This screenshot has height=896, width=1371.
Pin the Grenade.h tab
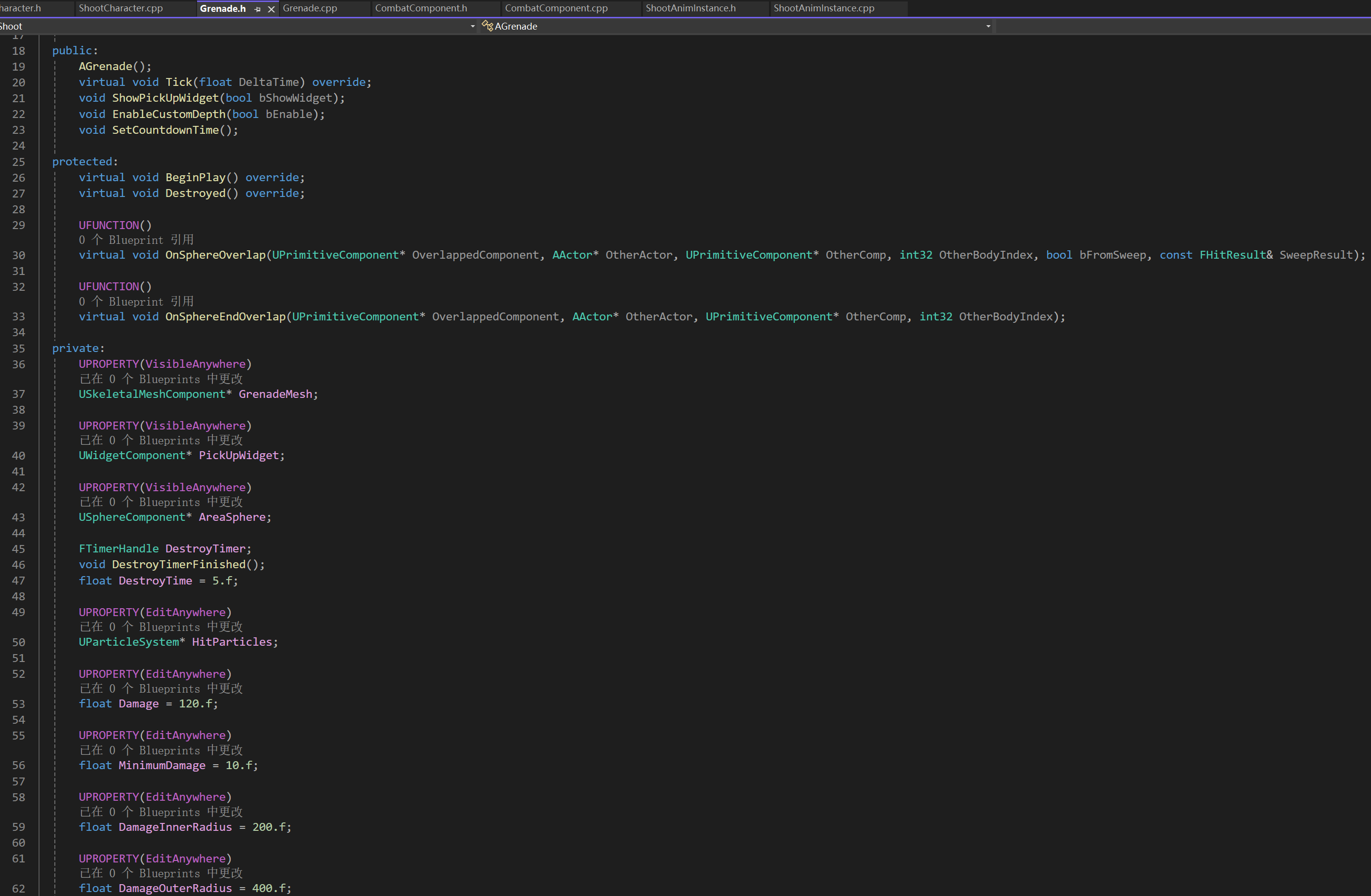tap(257, 9)
